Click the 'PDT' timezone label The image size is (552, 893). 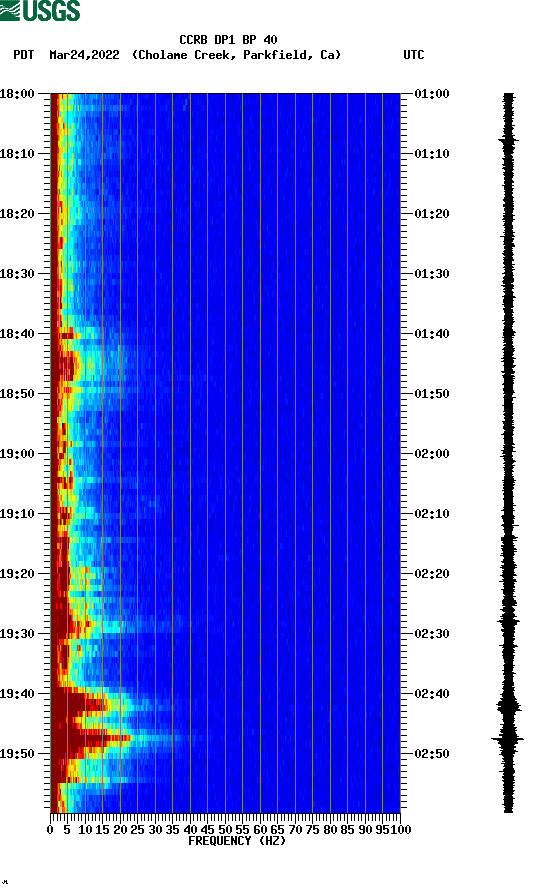tap(23, 55)
